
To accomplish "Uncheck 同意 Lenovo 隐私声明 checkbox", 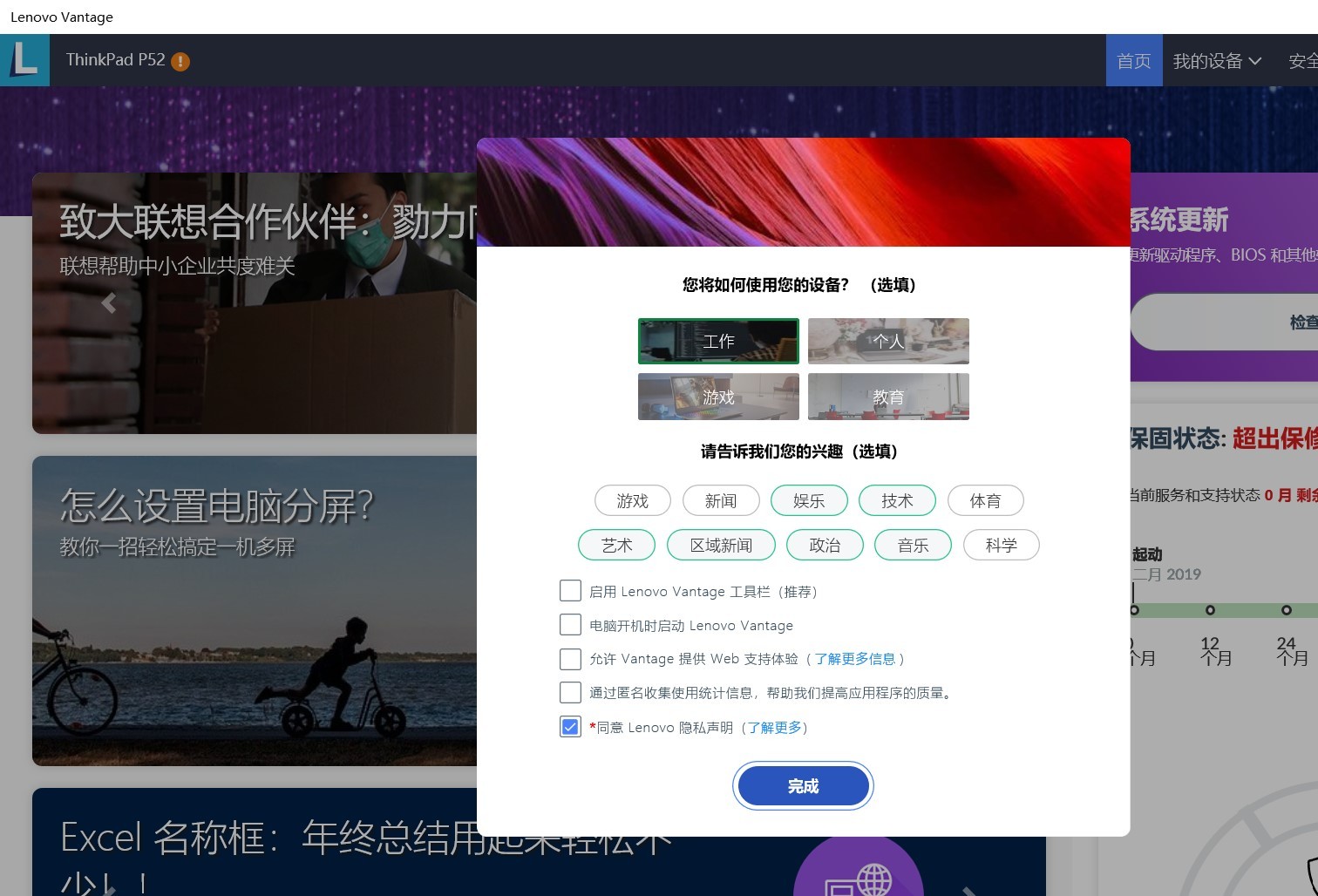I will [570, 727].
